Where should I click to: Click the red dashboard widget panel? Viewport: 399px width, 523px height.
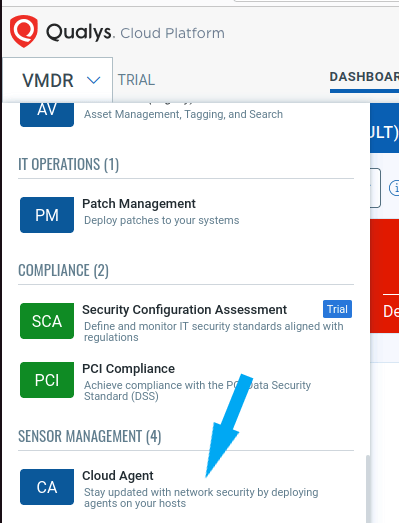(384, 276)
